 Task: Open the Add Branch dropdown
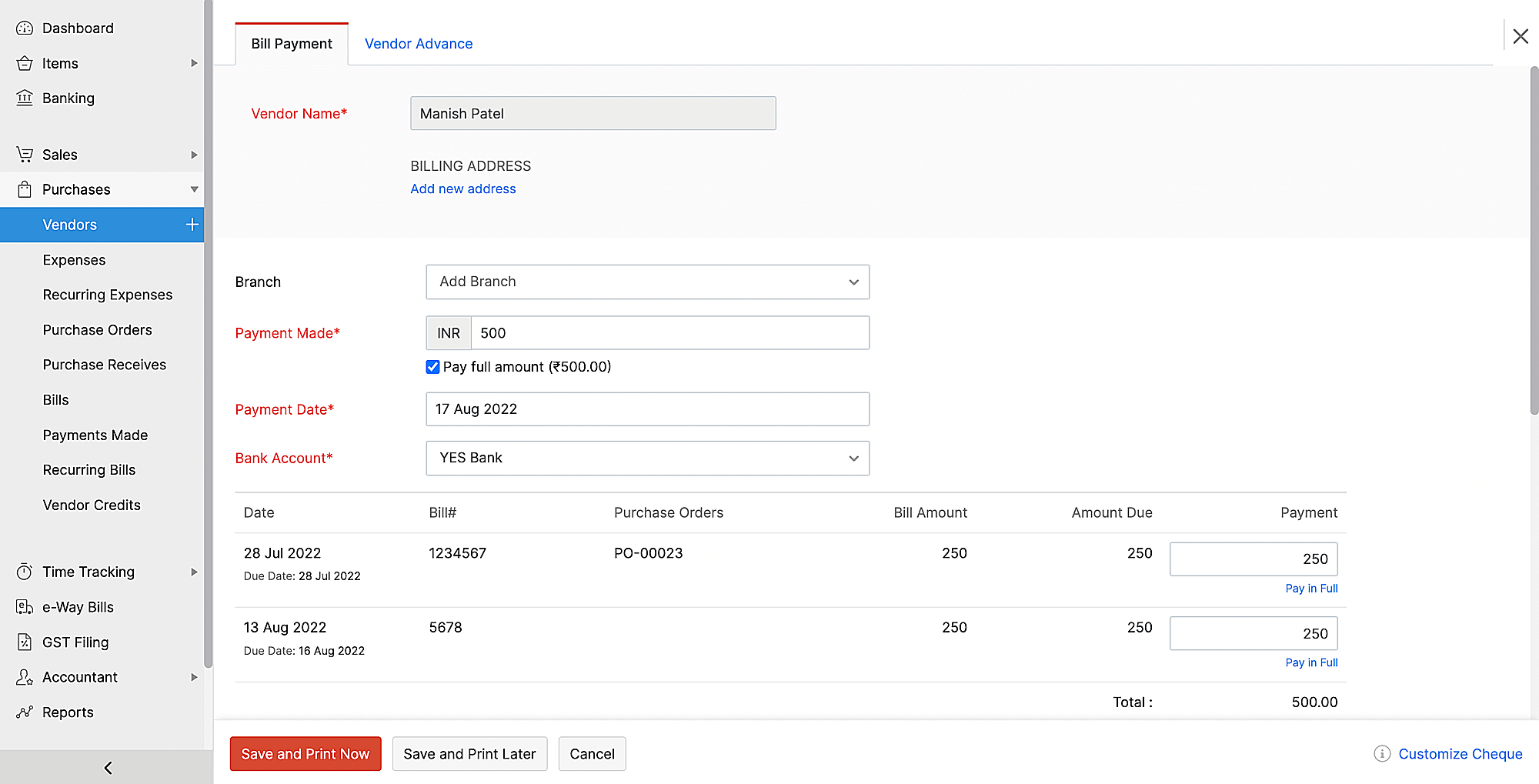[647, 282]
